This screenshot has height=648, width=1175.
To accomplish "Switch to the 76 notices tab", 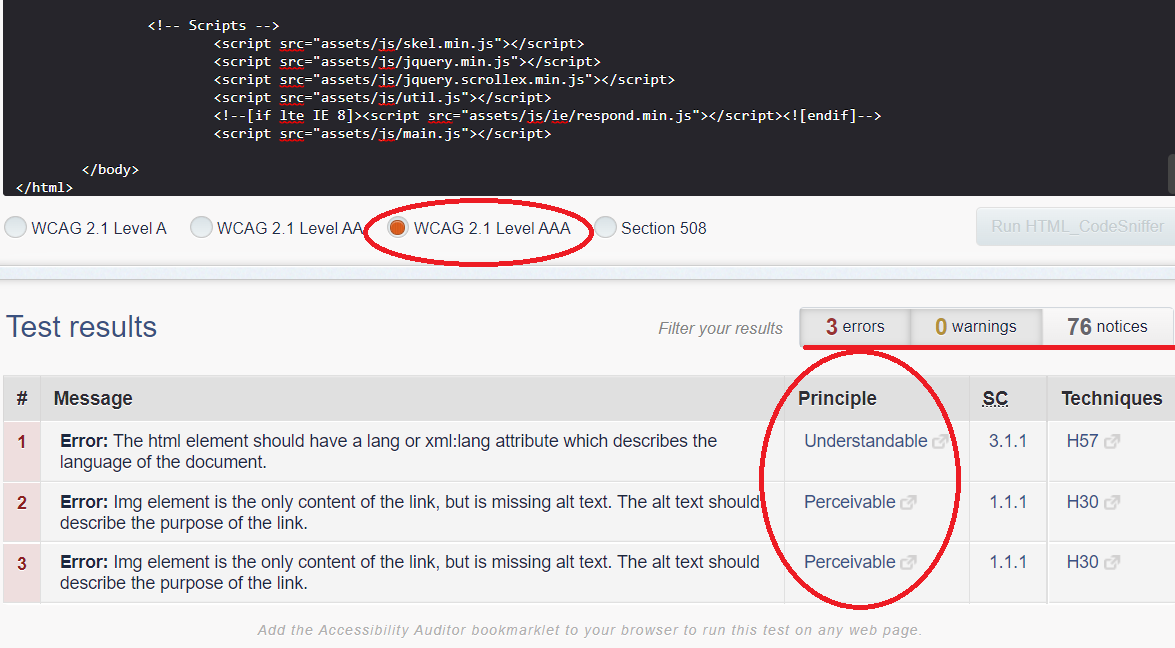I will (x=1106, y=327).
